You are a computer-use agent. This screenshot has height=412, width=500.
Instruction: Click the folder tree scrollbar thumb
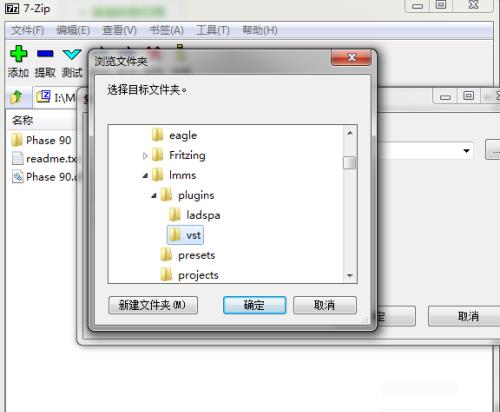pos(350,163)
